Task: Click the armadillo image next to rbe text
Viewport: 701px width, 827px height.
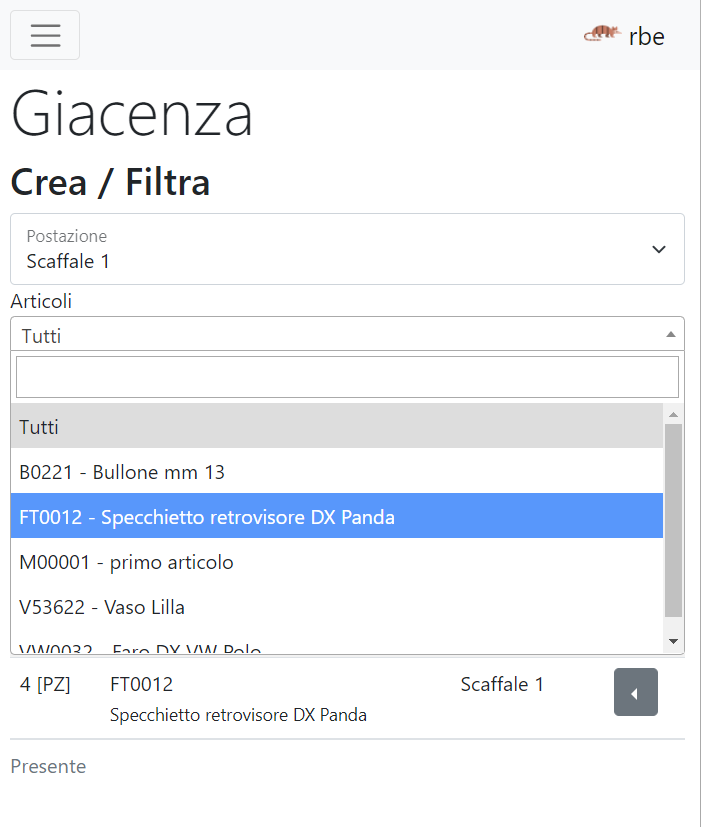Action: point(601,32)
